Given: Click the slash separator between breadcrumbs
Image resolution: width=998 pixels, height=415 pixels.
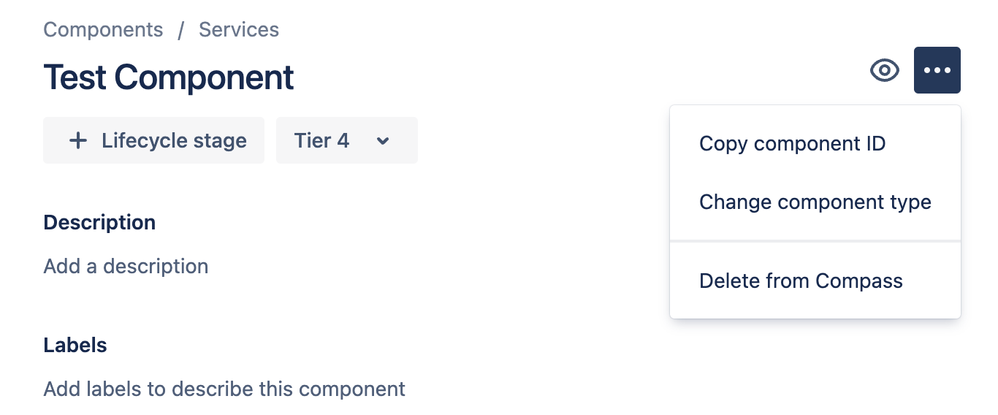Looking at the screenshot, I should (181, 30).
